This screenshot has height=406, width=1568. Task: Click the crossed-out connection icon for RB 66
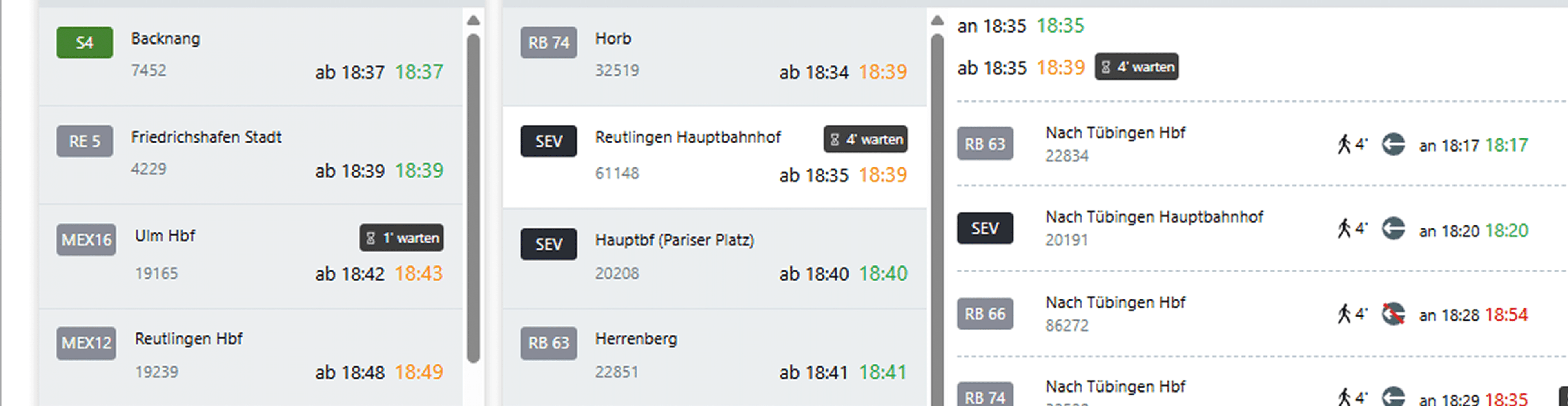pos(1393,314)
